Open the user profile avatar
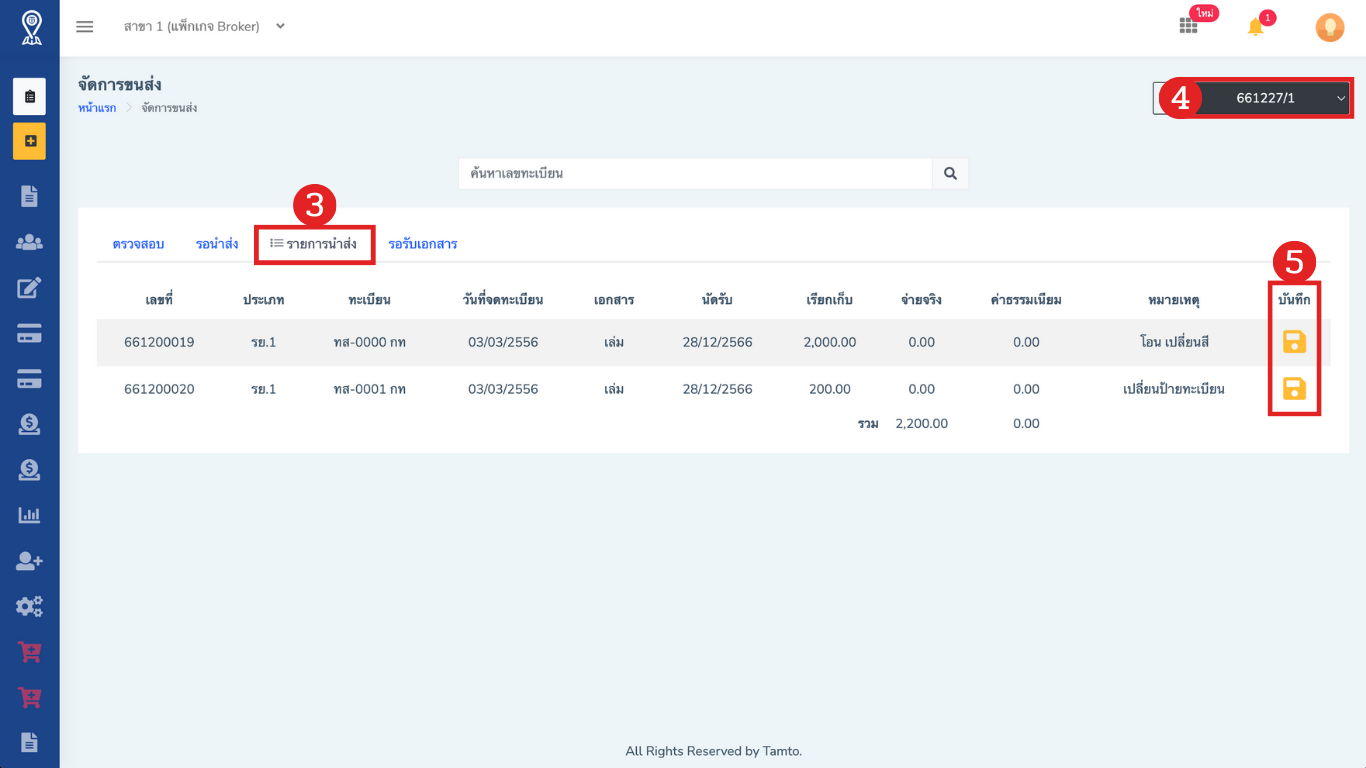The width and height of the screenshot is (1366, 768). [x=1329, y=27]
